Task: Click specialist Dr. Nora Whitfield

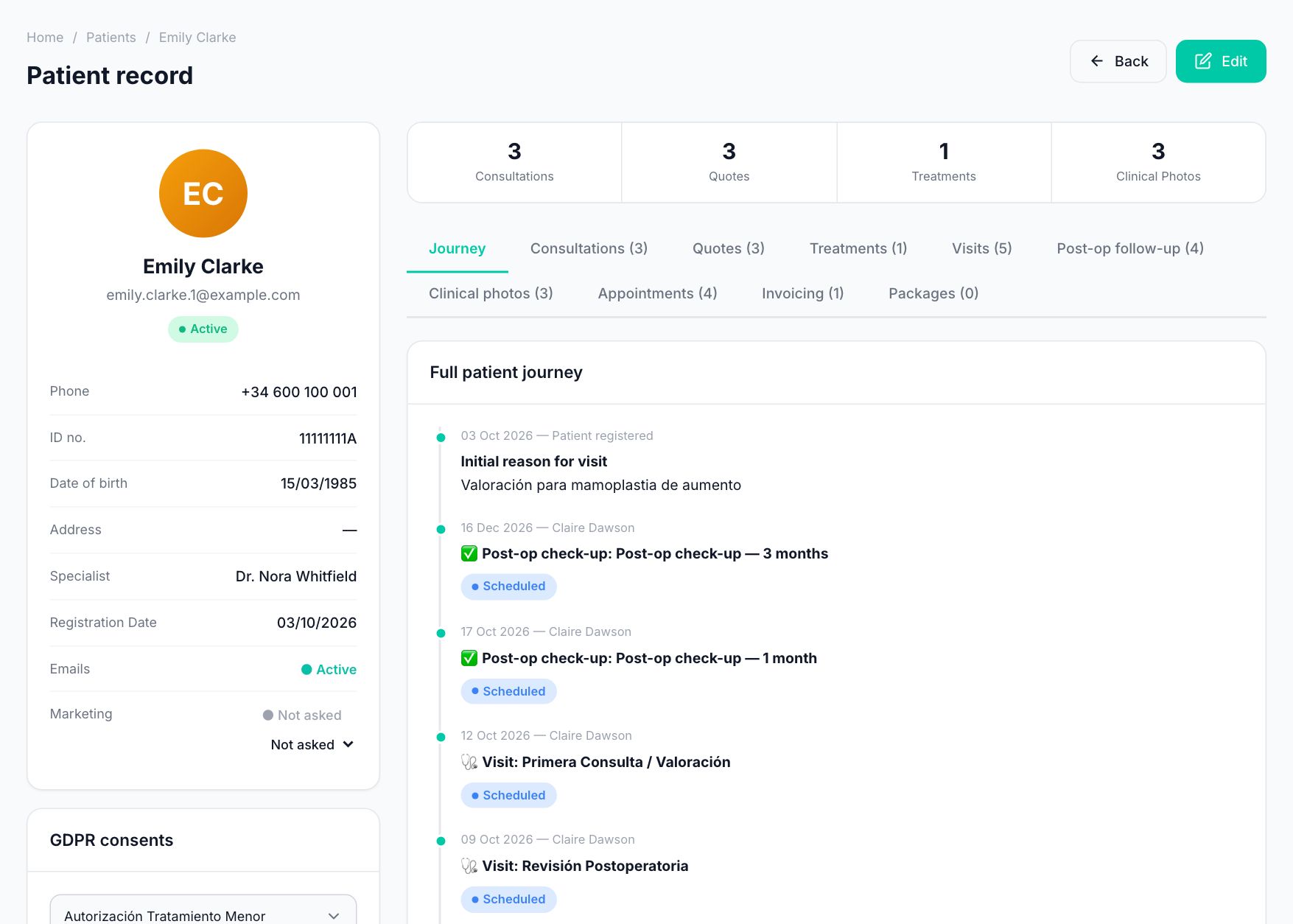Action: [x=296, y=576]
